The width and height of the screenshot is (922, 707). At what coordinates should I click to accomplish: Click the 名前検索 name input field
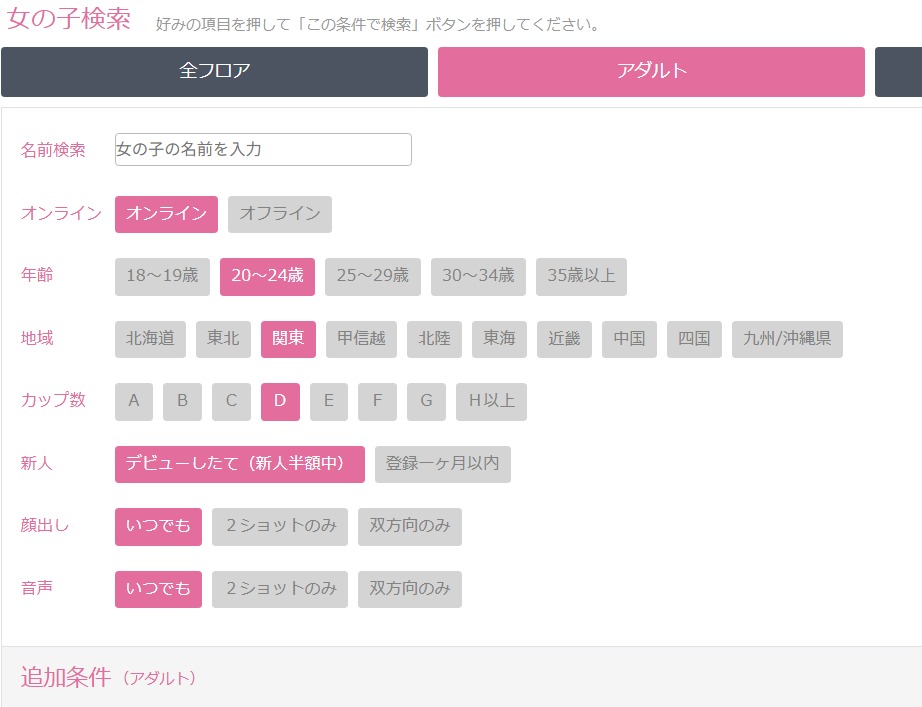[263, 150]
